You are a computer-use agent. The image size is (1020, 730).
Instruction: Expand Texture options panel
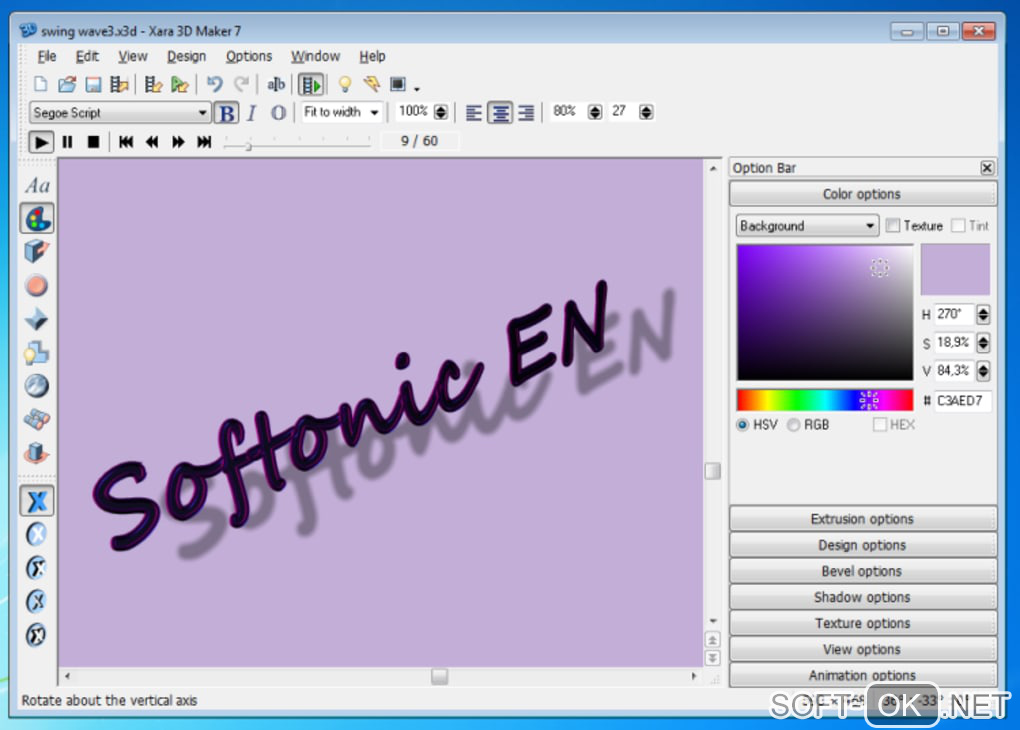863,623
